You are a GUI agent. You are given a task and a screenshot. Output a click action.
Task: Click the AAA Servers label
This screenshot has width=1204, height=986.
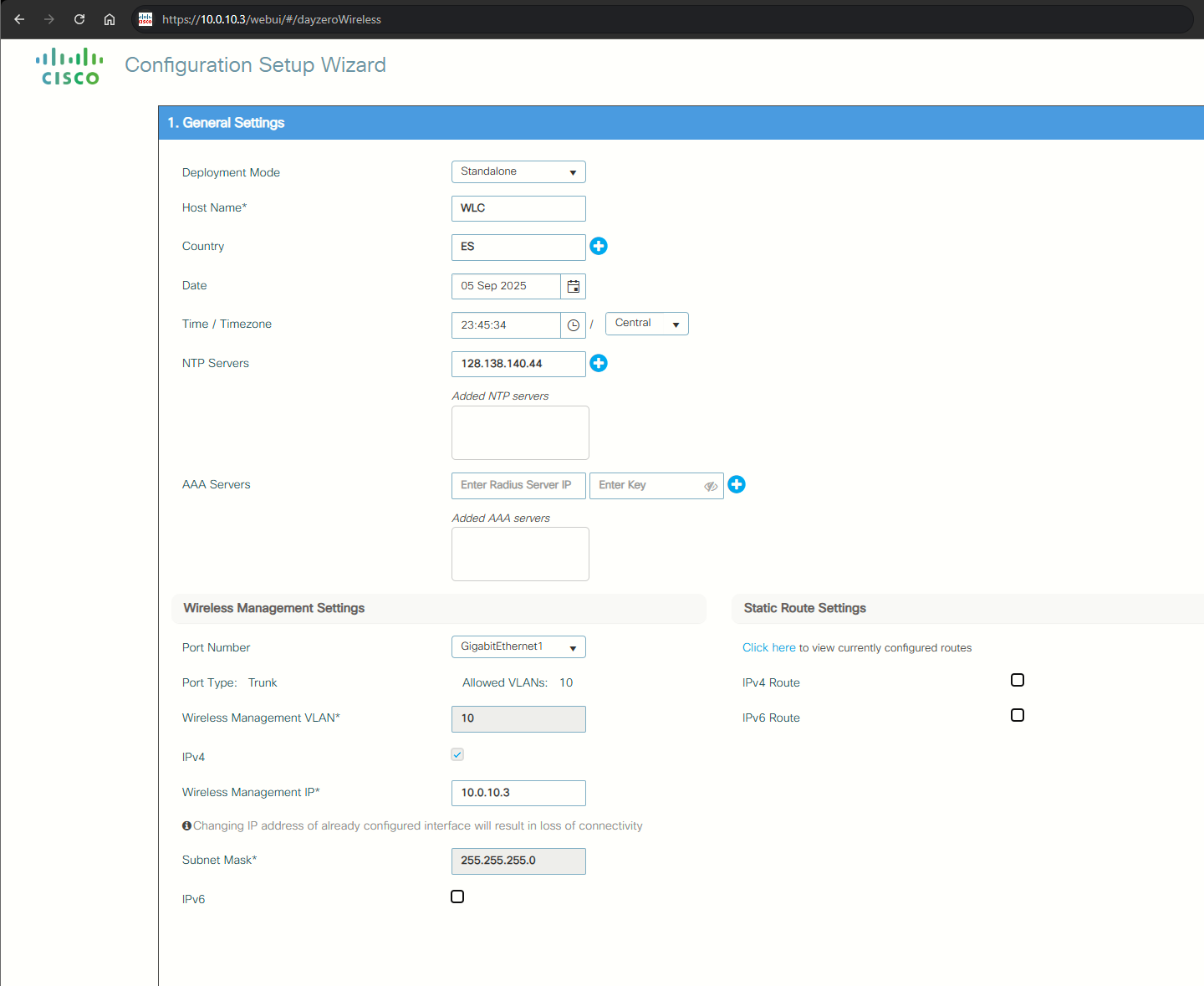coord(217,484)
